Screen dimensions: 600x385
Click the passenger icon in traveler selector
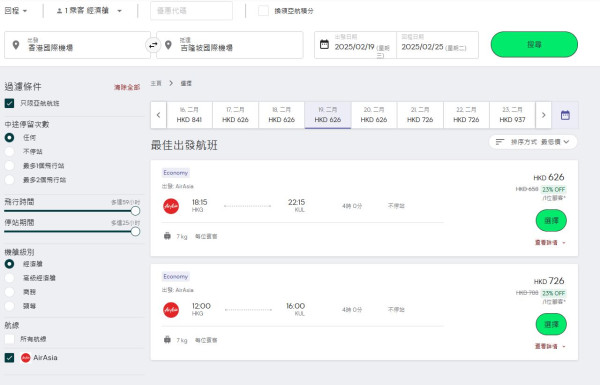point(59,11)
